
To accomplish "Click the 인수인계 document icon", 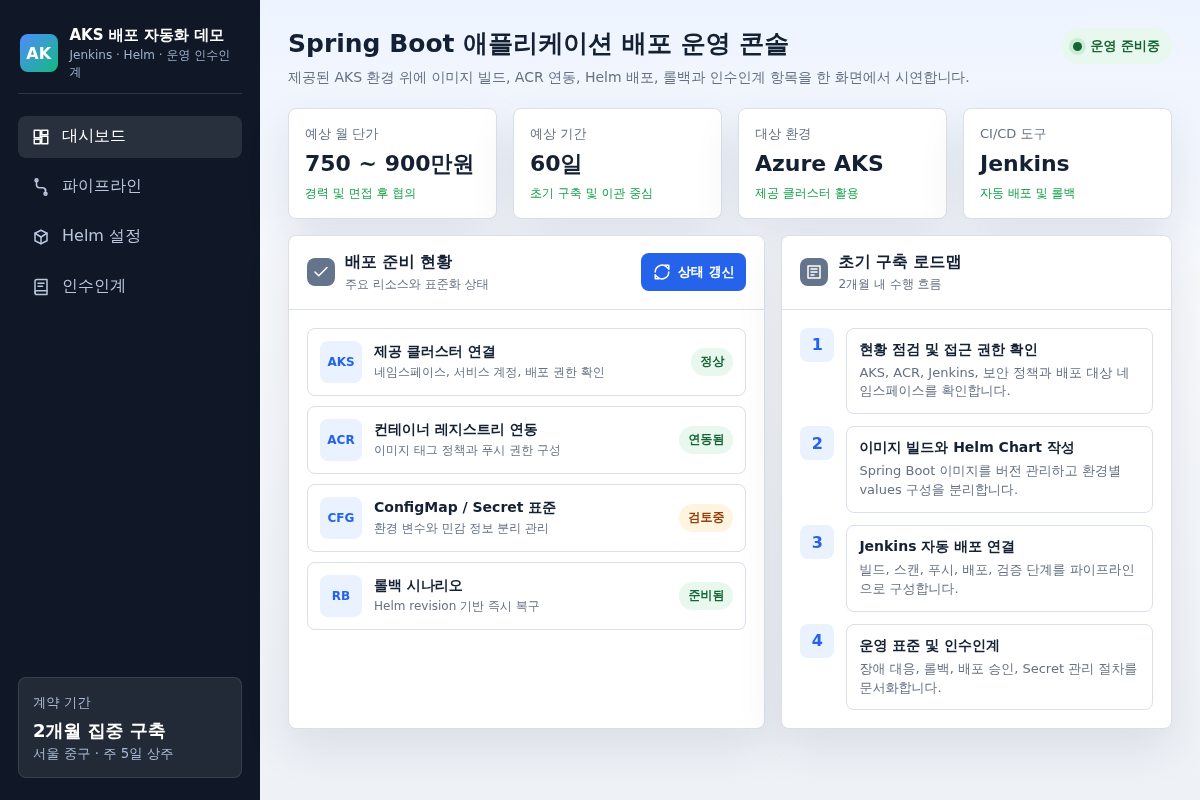I will tap(41, 287).
